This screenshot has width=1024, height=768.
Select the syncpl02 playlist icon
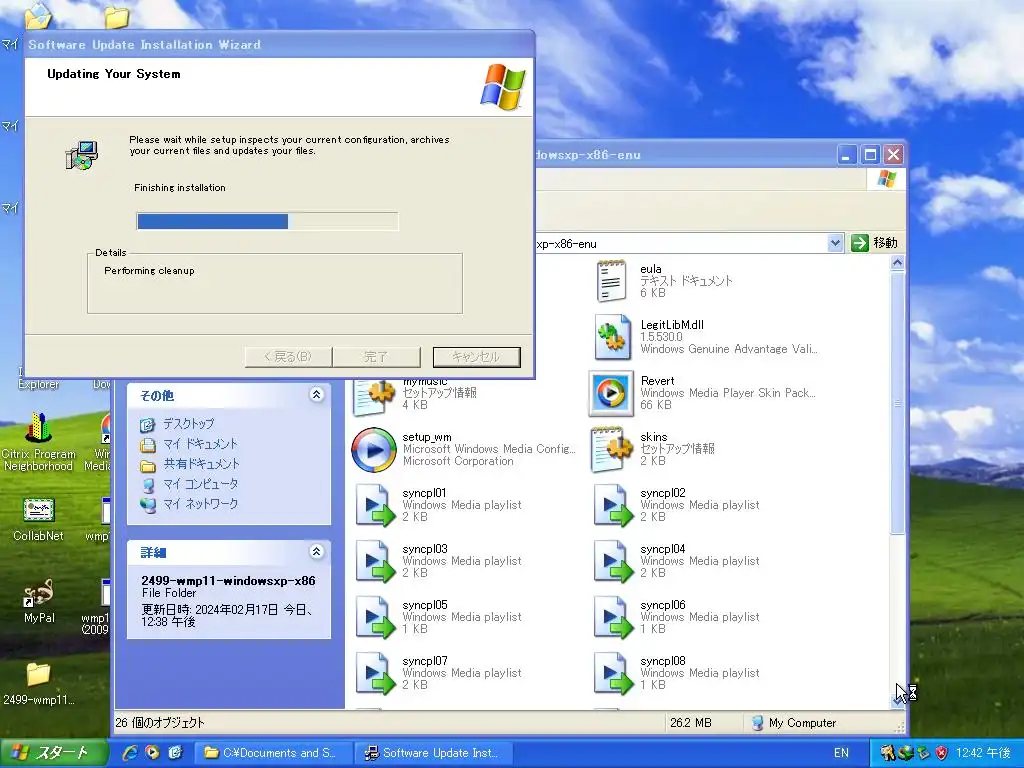pyautogui.click(x=613, y=505)
